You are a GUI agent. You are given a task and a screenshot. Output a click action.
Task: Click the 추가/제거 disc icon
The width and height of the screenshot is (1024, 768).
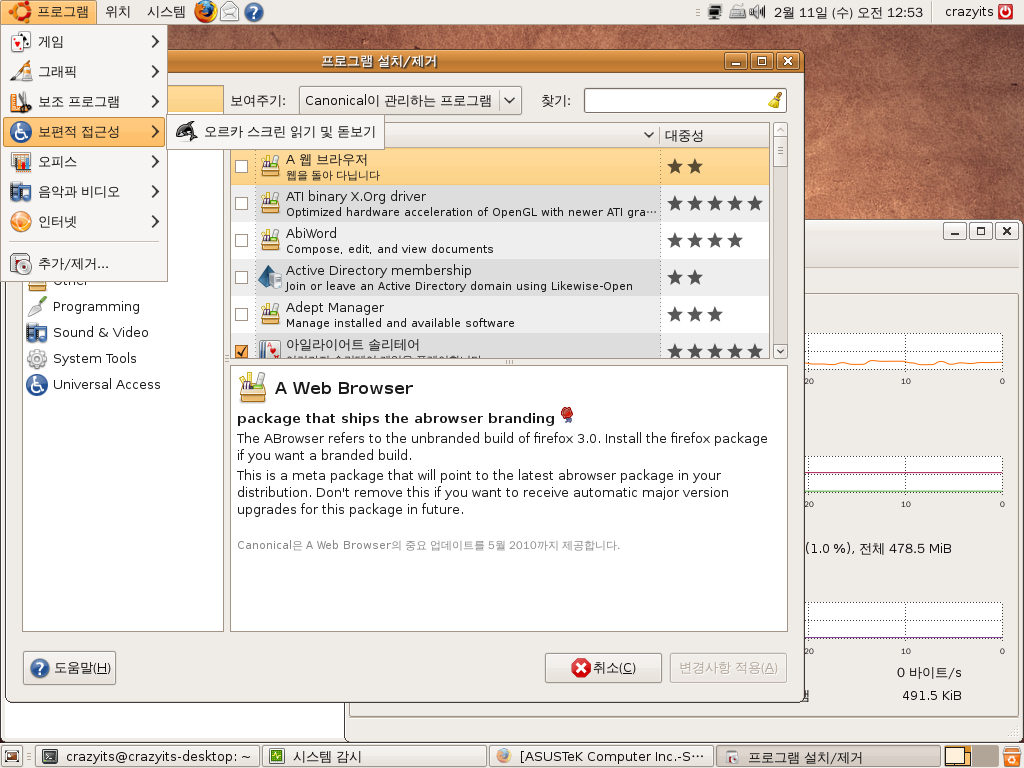coord(21,264)
